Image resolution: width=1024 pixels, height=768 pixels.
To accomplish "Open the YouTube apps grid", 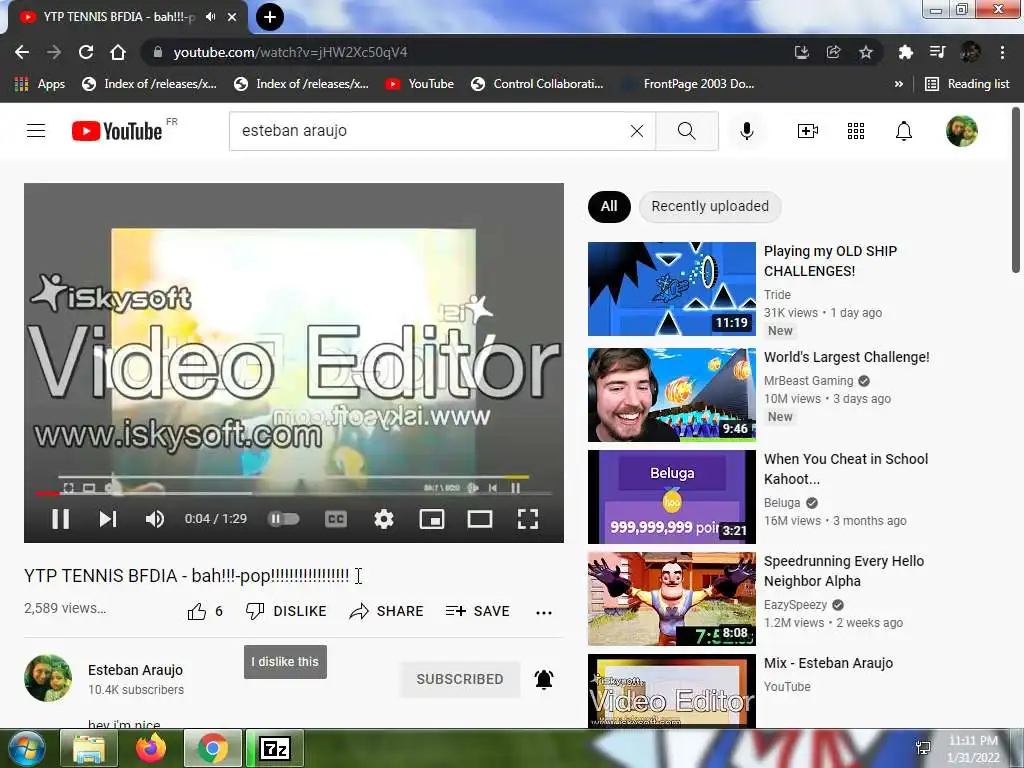I will (856, 131).
